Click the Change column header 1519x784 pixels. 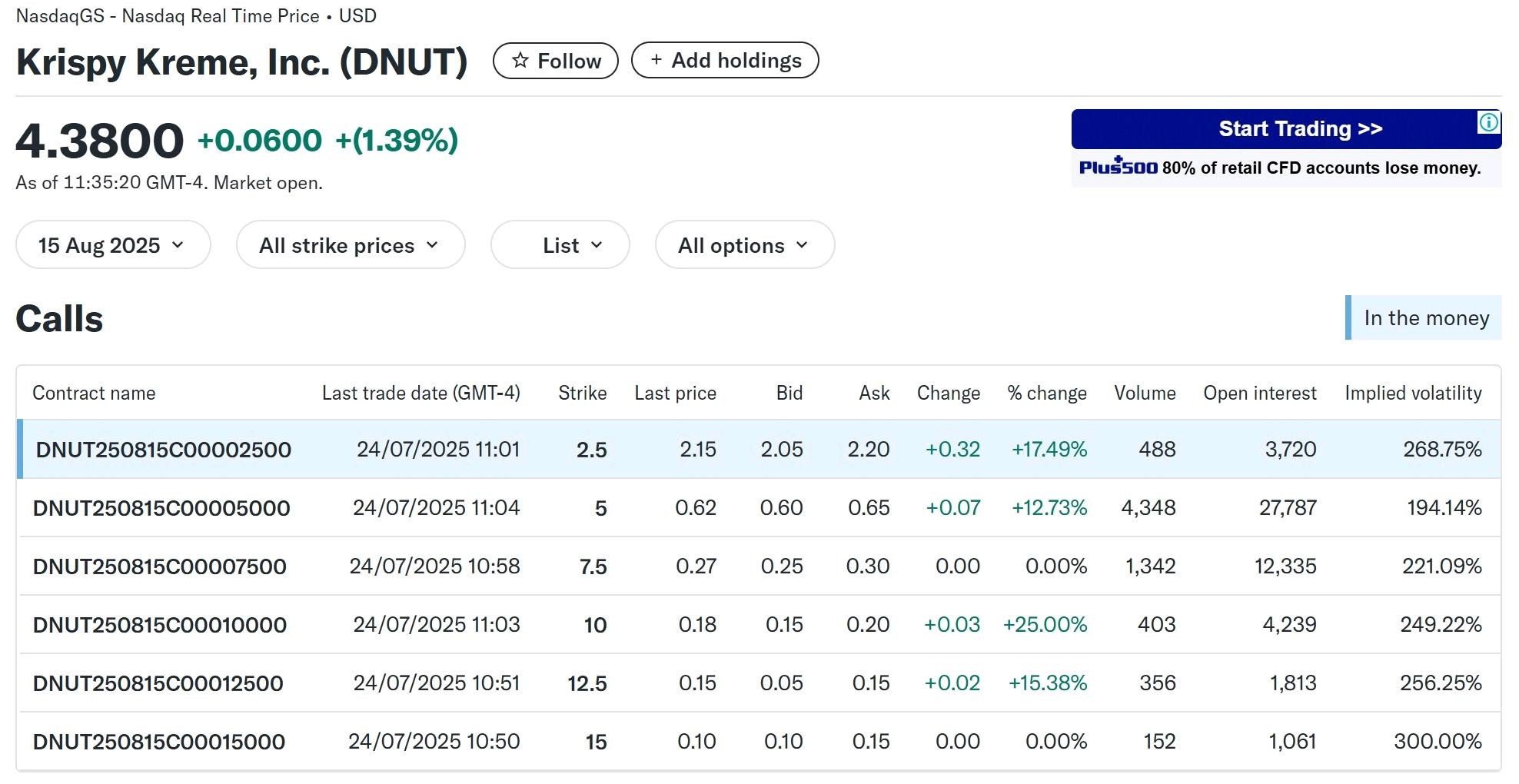[949, 393]
